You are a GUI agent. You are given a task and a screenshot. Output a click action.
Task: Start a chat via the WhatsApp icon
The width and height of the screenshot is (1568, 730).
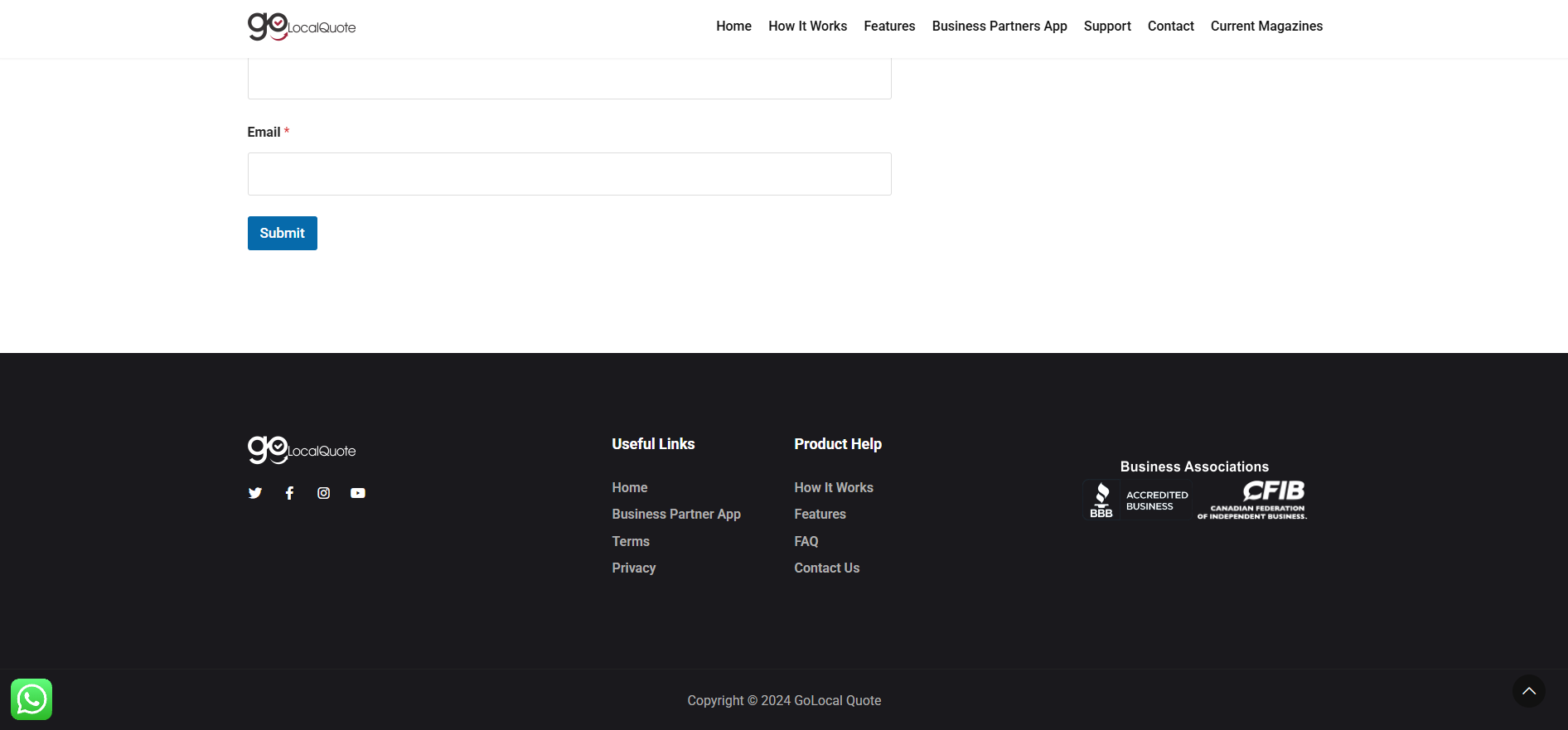(31, 699)
